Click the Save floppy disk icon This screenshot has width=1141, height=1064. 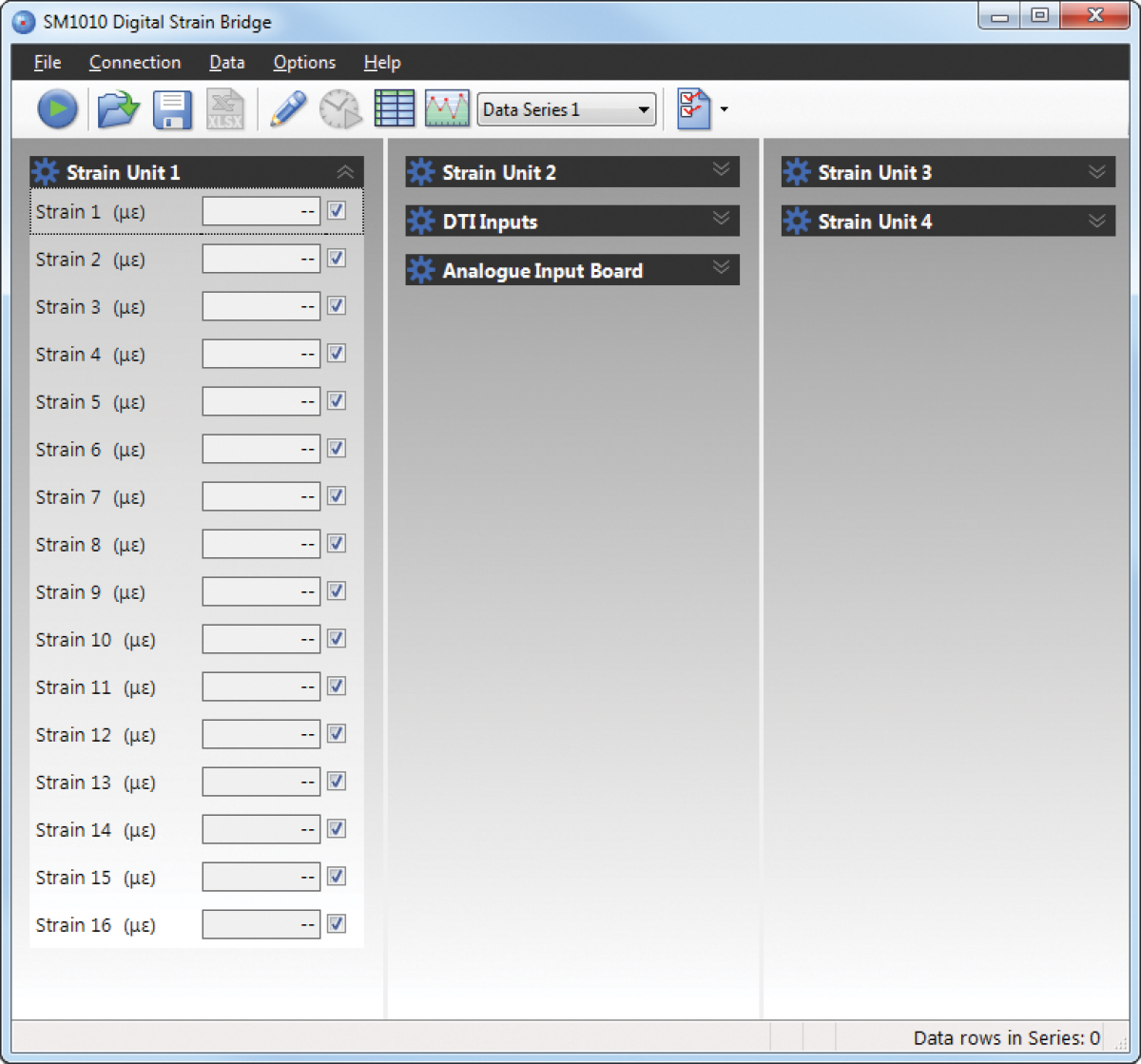pos(173,109)
